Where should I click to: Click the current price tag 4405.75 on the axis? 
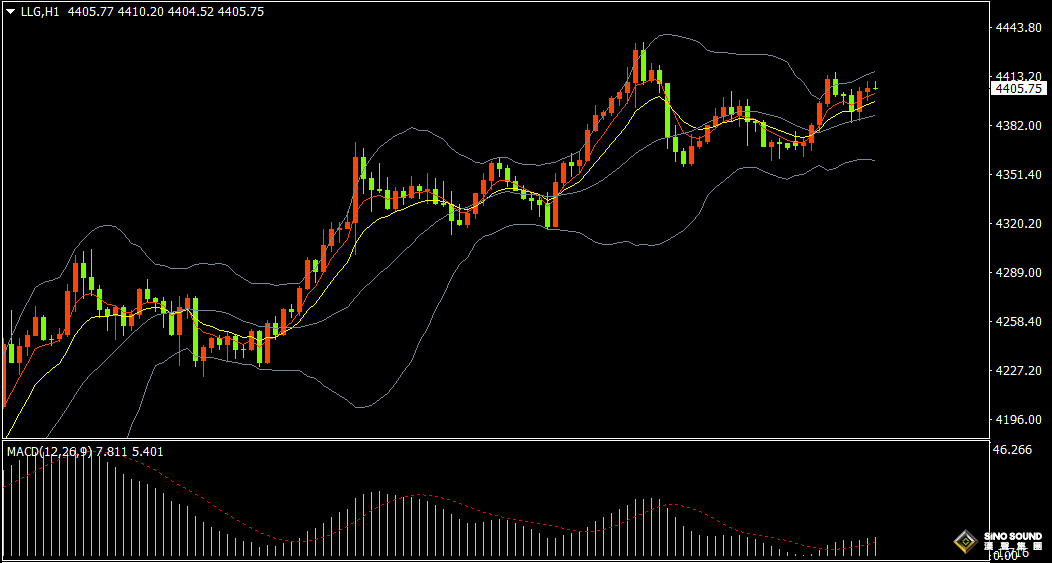(1019, 89)
